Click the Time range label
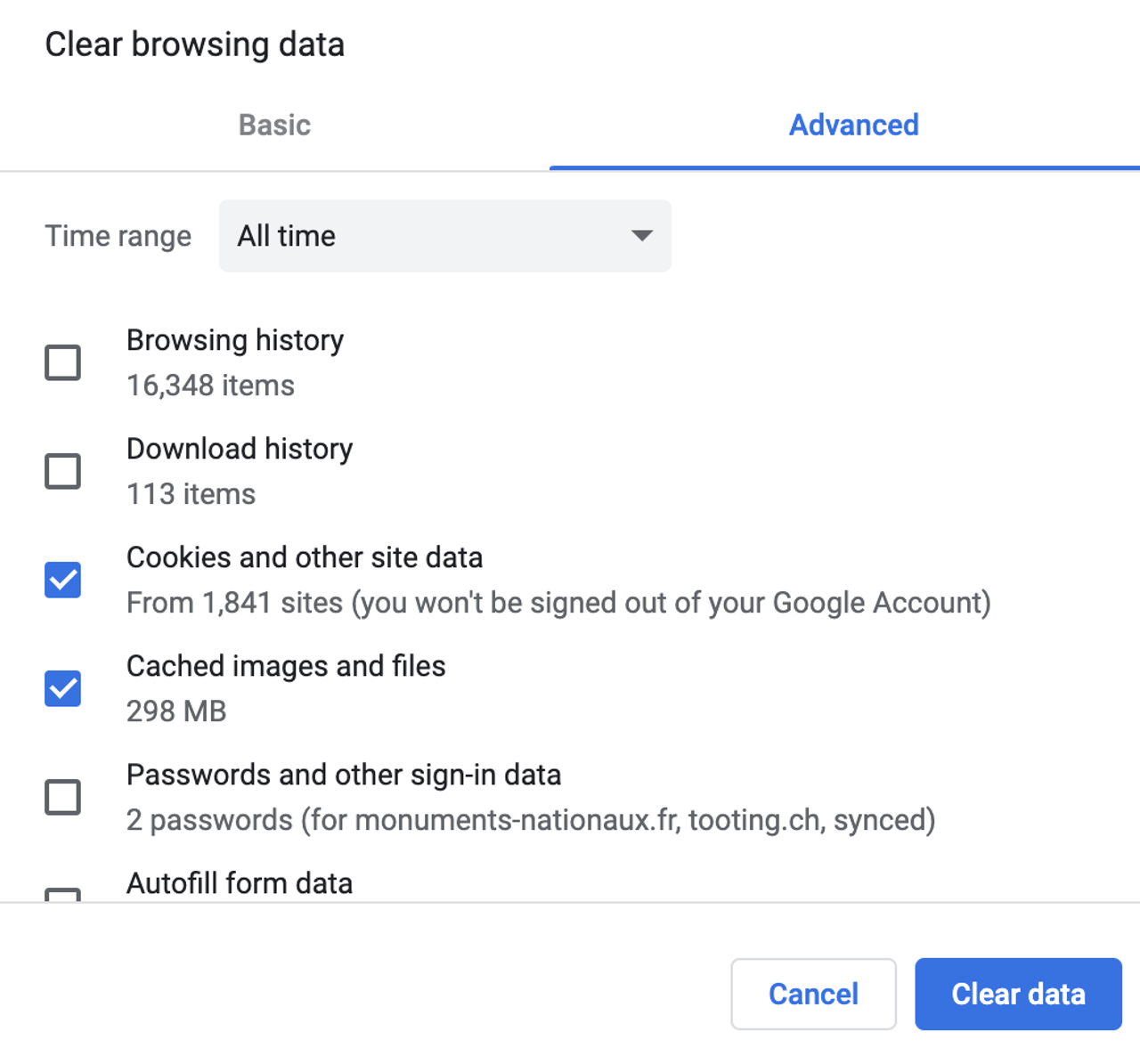 (x=118, y=236)
